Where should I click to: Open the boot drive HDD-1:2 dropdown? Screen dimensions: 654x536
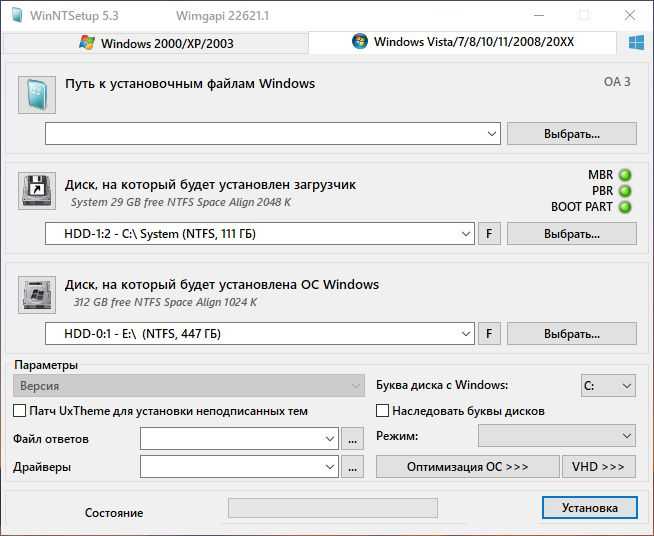465,234
